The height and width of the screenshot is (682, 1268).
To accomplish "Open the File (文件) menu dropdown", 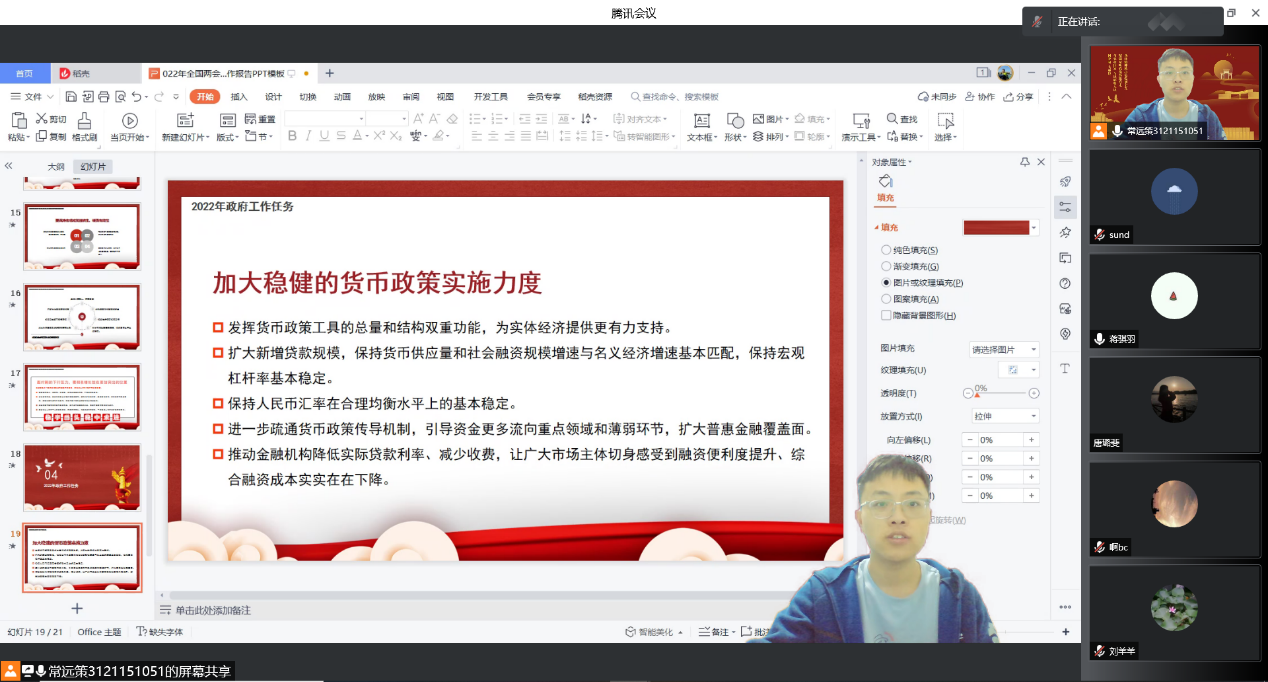I will pos(32,97).
